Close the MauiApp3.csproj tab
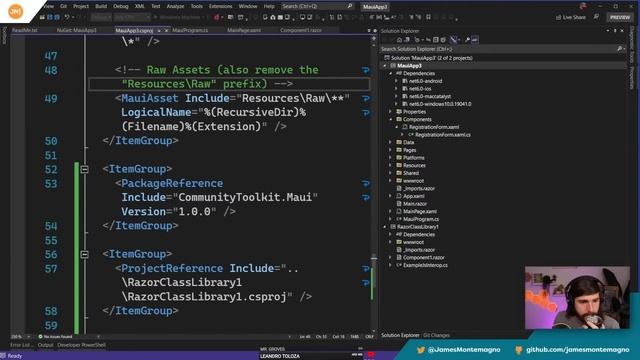The height and width of the screenshot is (360, 640). (166, 31)
